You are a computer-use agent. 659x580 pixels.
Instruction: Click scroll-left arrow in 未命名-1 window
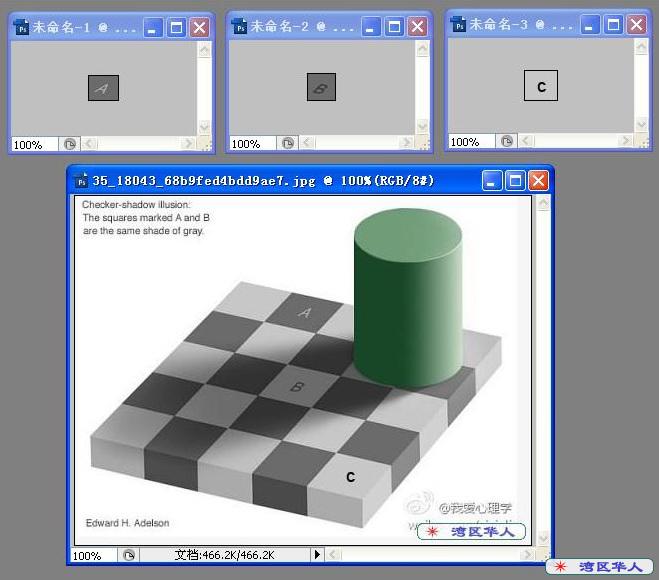click(x=89, y=144)
